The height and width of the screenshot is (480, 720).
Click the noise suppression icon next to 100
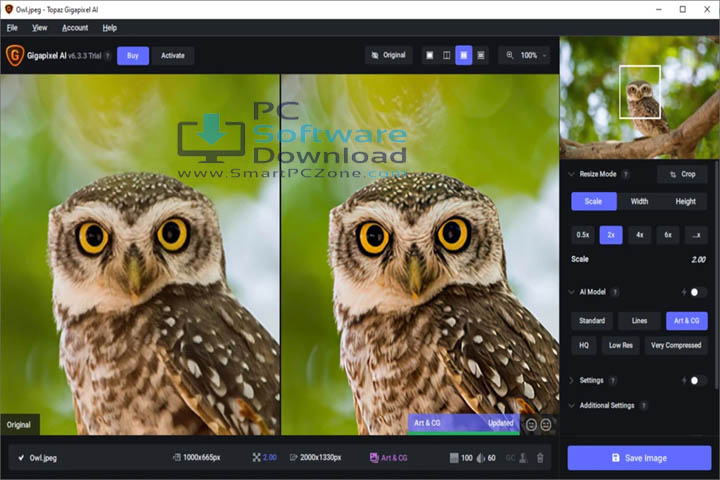pyautogui.click(x=454, y=457)
